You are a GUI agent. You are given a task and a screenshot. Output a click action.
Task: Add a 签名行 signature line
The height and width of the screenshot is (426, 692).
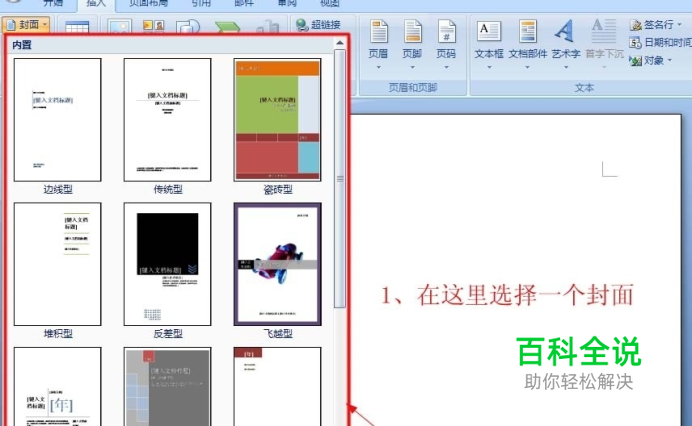pyautogui.click(x=655, y=25)
